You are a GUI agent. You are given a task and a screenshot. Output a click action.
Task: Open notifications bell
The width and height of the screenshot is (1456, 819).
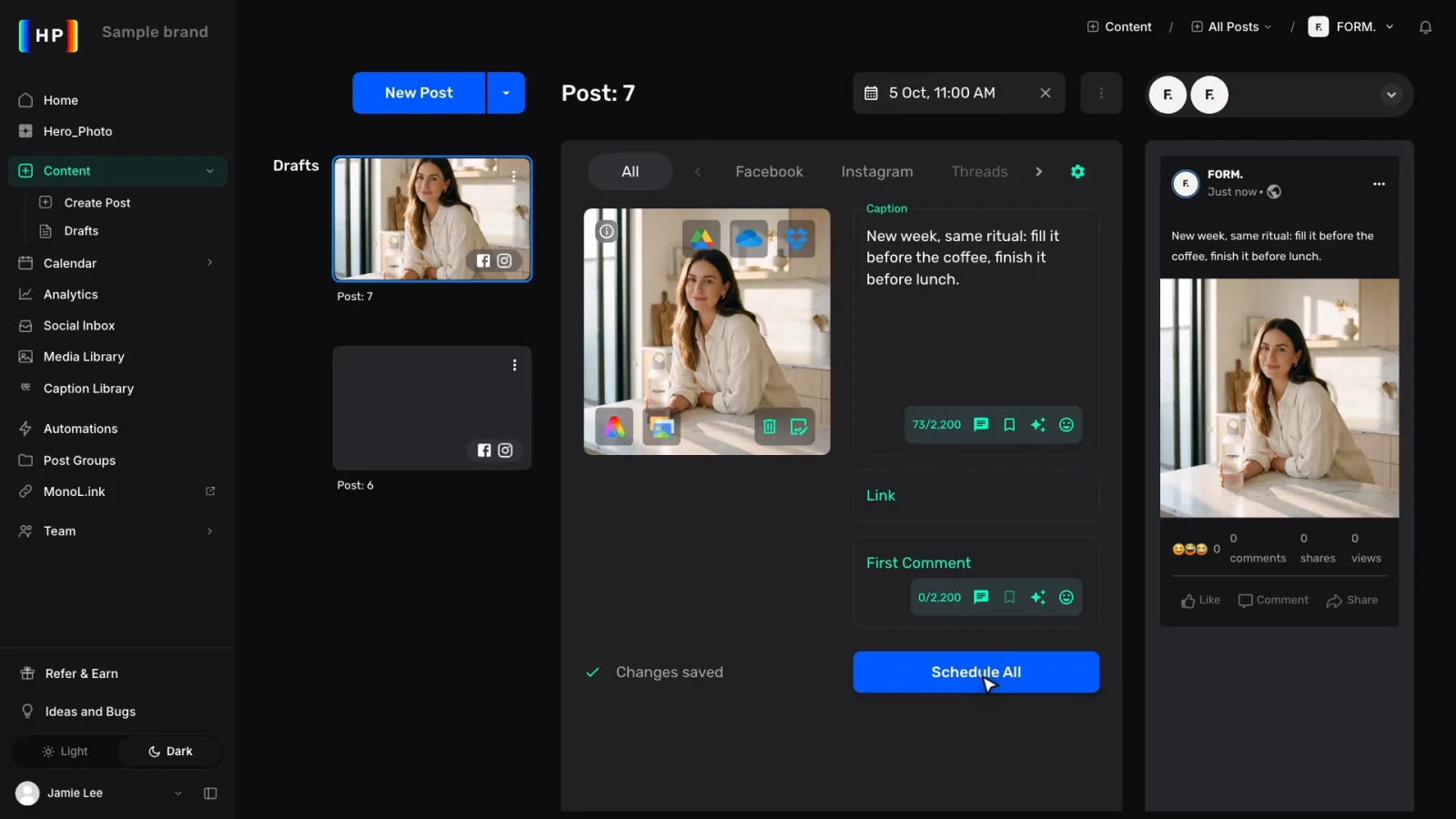click(1426, 27)
